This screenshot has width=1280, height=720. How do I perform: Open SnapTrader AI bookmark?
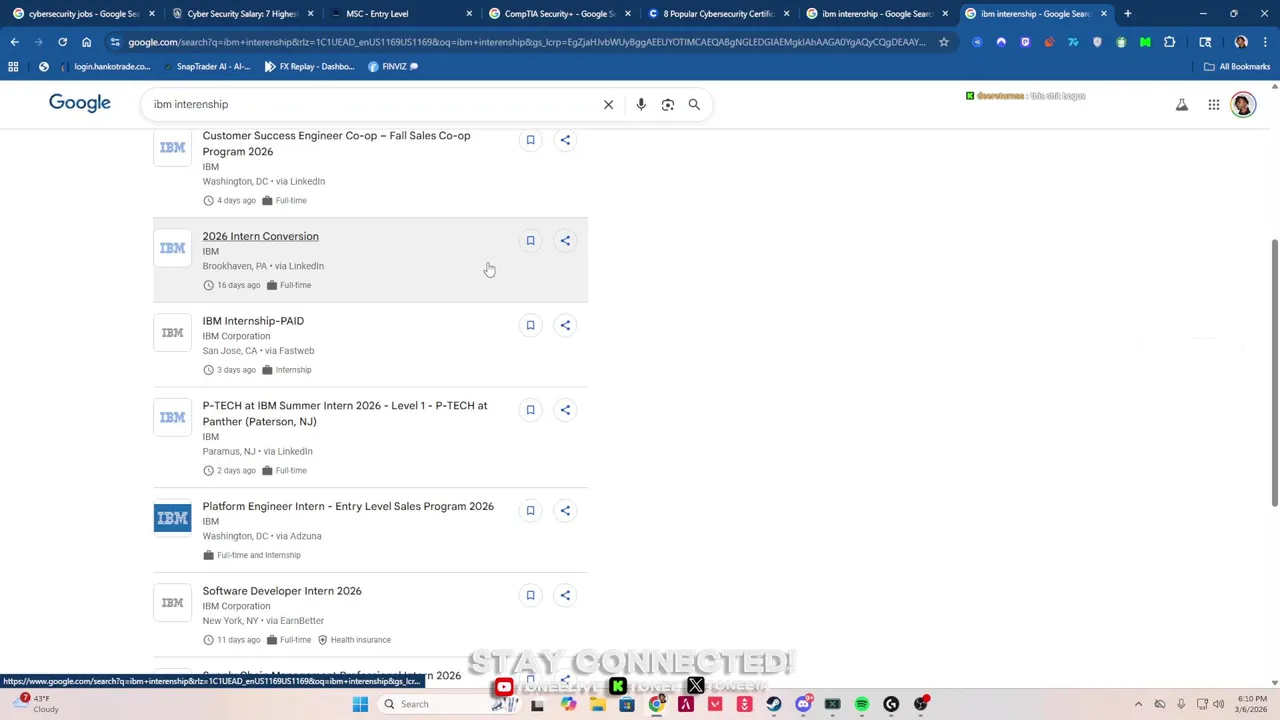pos(206,66)
